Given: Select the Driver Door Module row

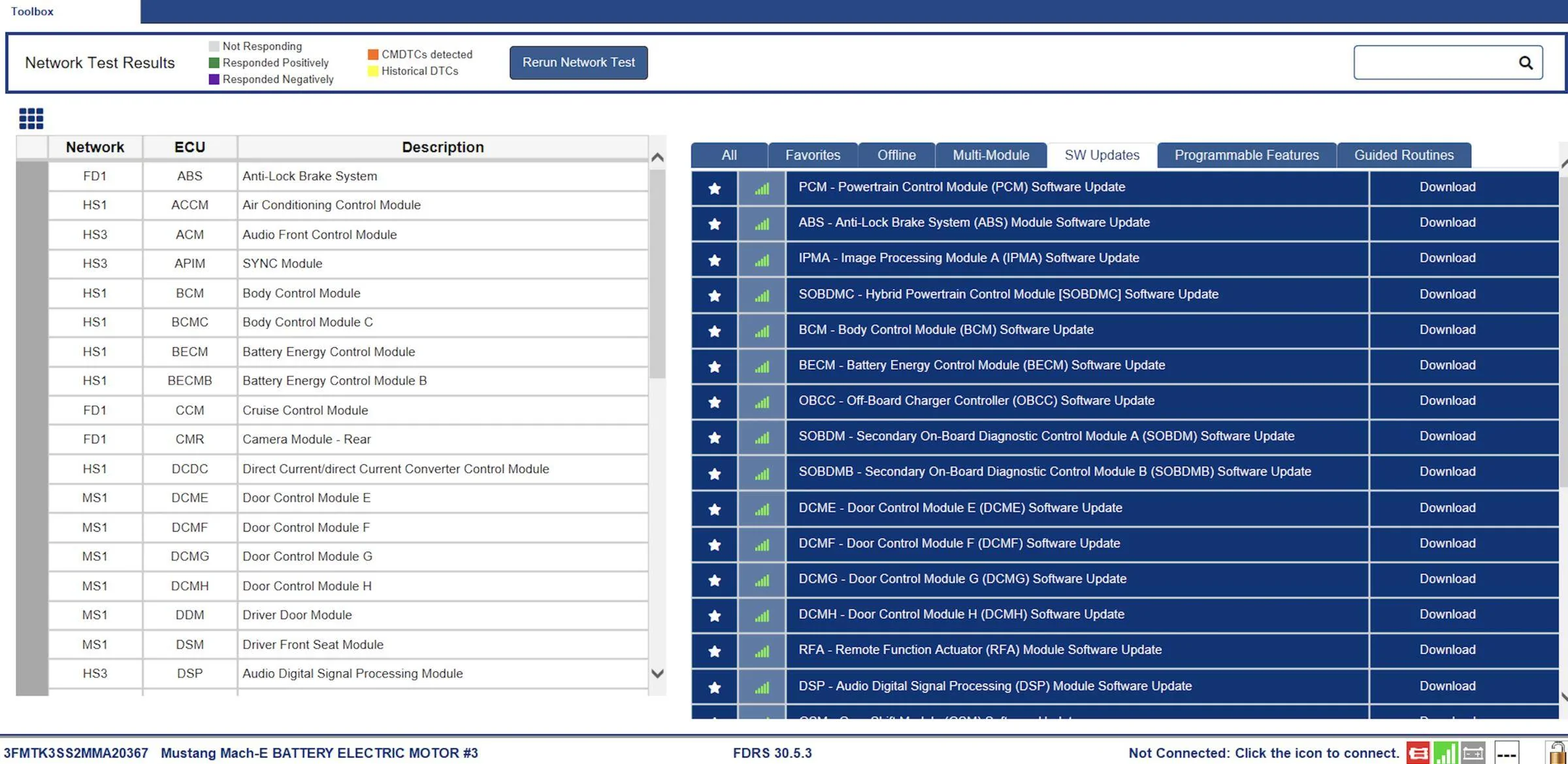Looking at the screenshot, I should coord(348,616).
